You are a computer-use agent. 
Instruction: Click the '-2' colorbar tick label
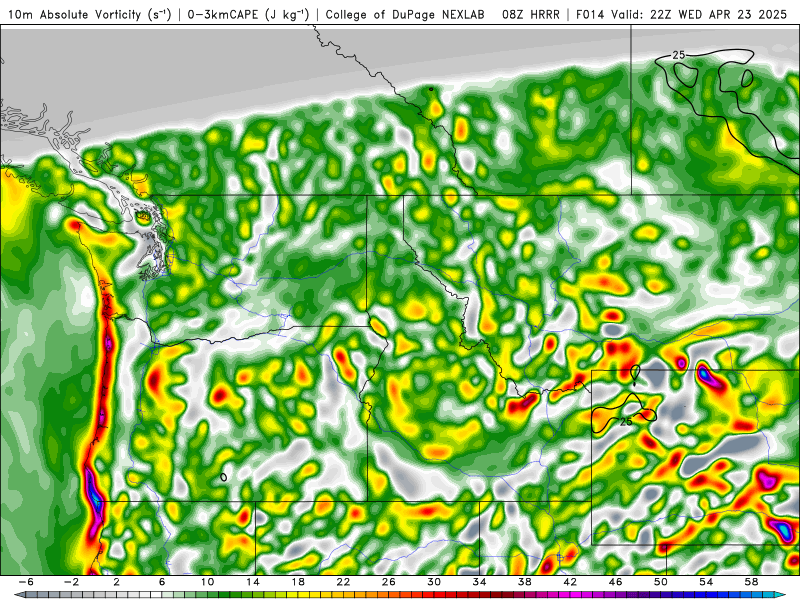[71, 582]
